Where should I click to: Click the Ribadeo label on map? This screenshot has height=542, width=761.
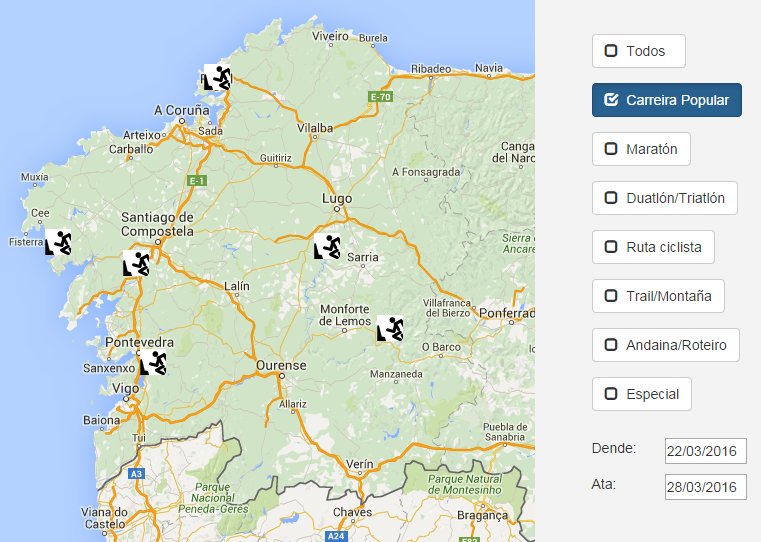pyautogui.click(x=431, y=69)
